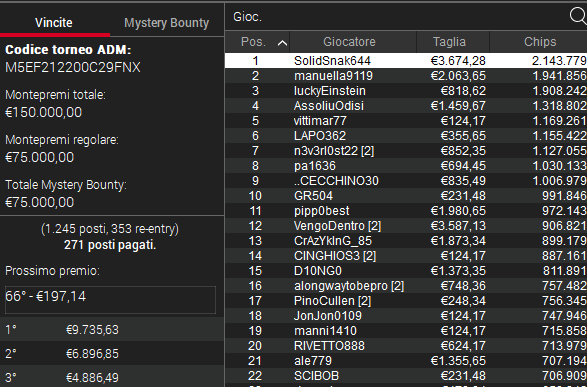587x387 pixels.
Task: Click the 271 posti pagati text
Action: tap(110, 245)
